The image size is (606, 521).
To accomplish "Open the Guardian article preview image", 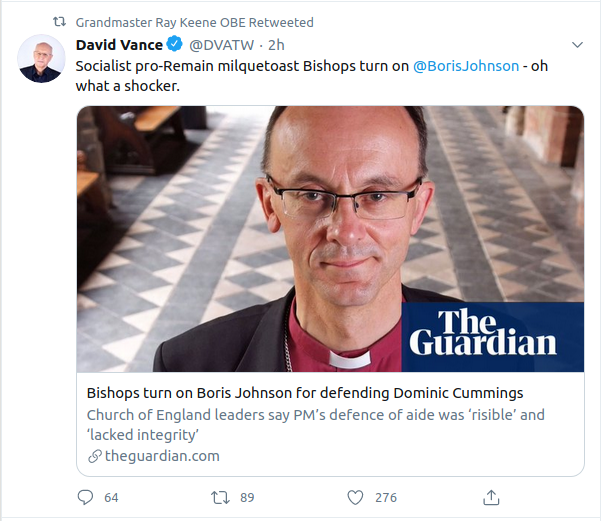I will [x=330, y=239].
